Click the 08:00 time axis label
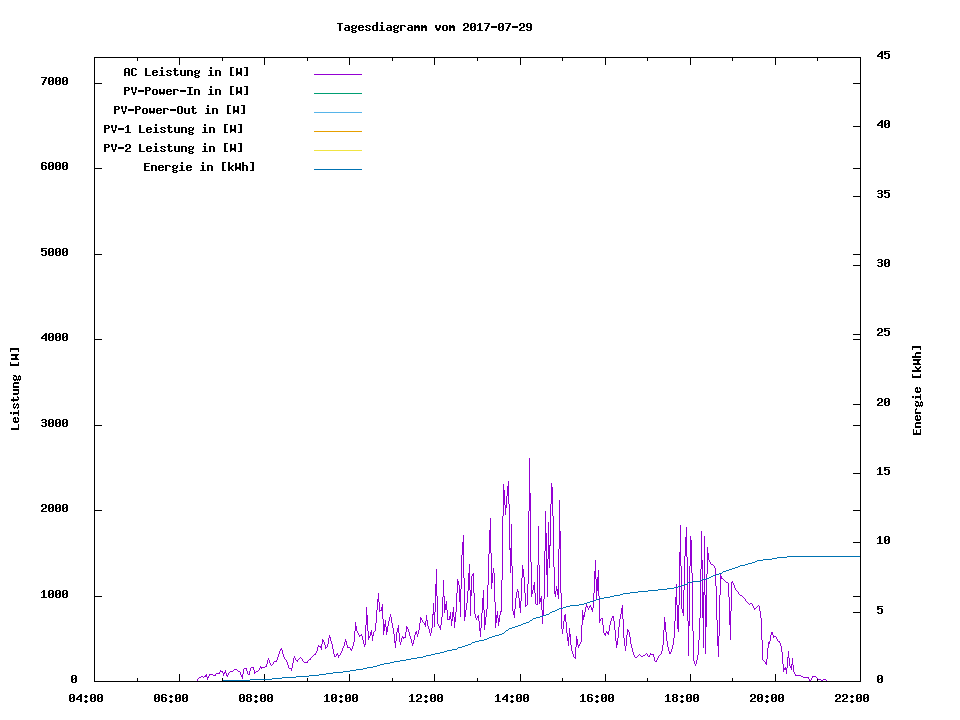Image resolution: width=960 pixels, height=720 pixels. click(257, 698)
